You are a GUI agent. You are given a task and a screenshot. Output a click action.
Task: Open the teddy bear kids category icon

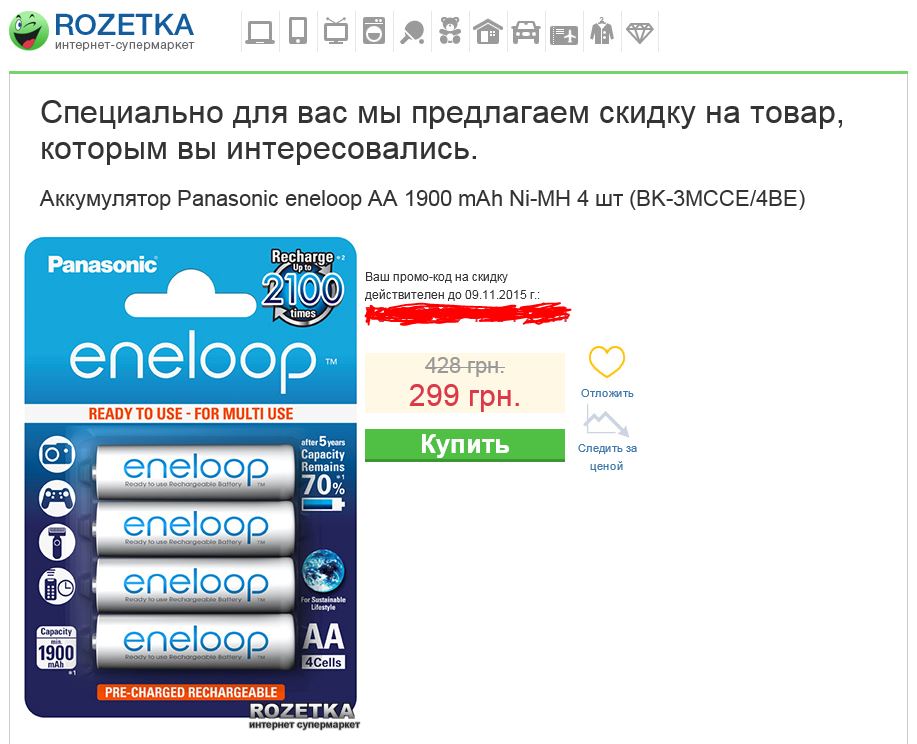(450, 31)
